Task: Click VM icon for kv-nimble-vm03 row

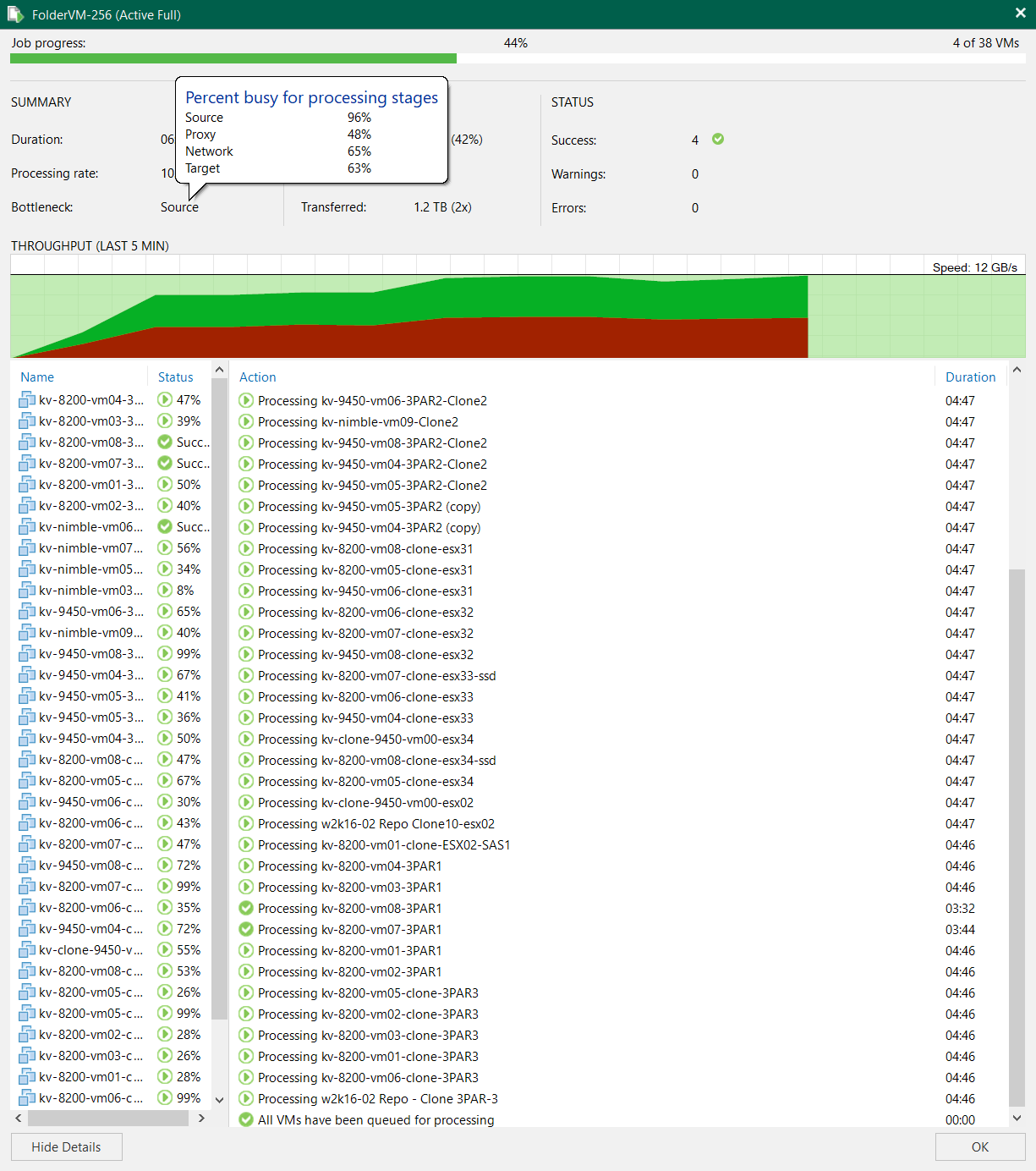Action: 27,591
